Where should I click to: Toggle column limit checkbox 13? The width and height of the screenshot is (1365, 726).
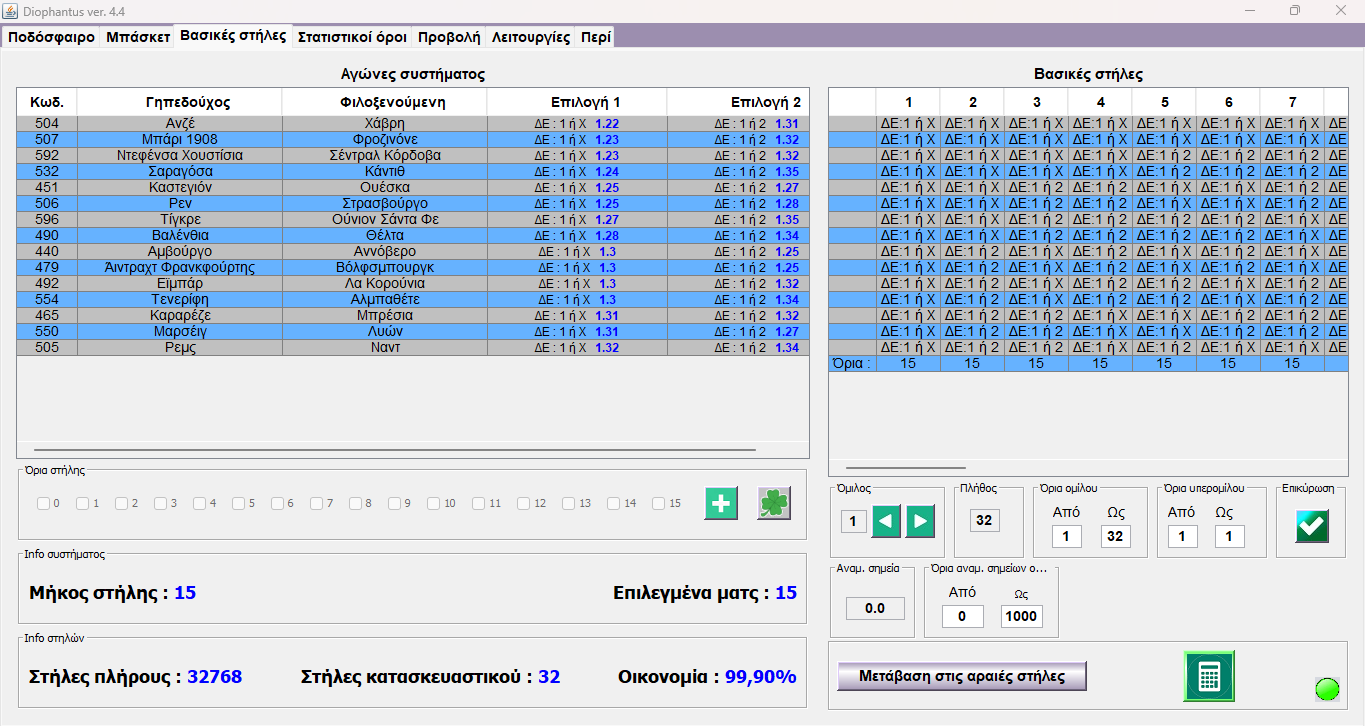point(569,503)
